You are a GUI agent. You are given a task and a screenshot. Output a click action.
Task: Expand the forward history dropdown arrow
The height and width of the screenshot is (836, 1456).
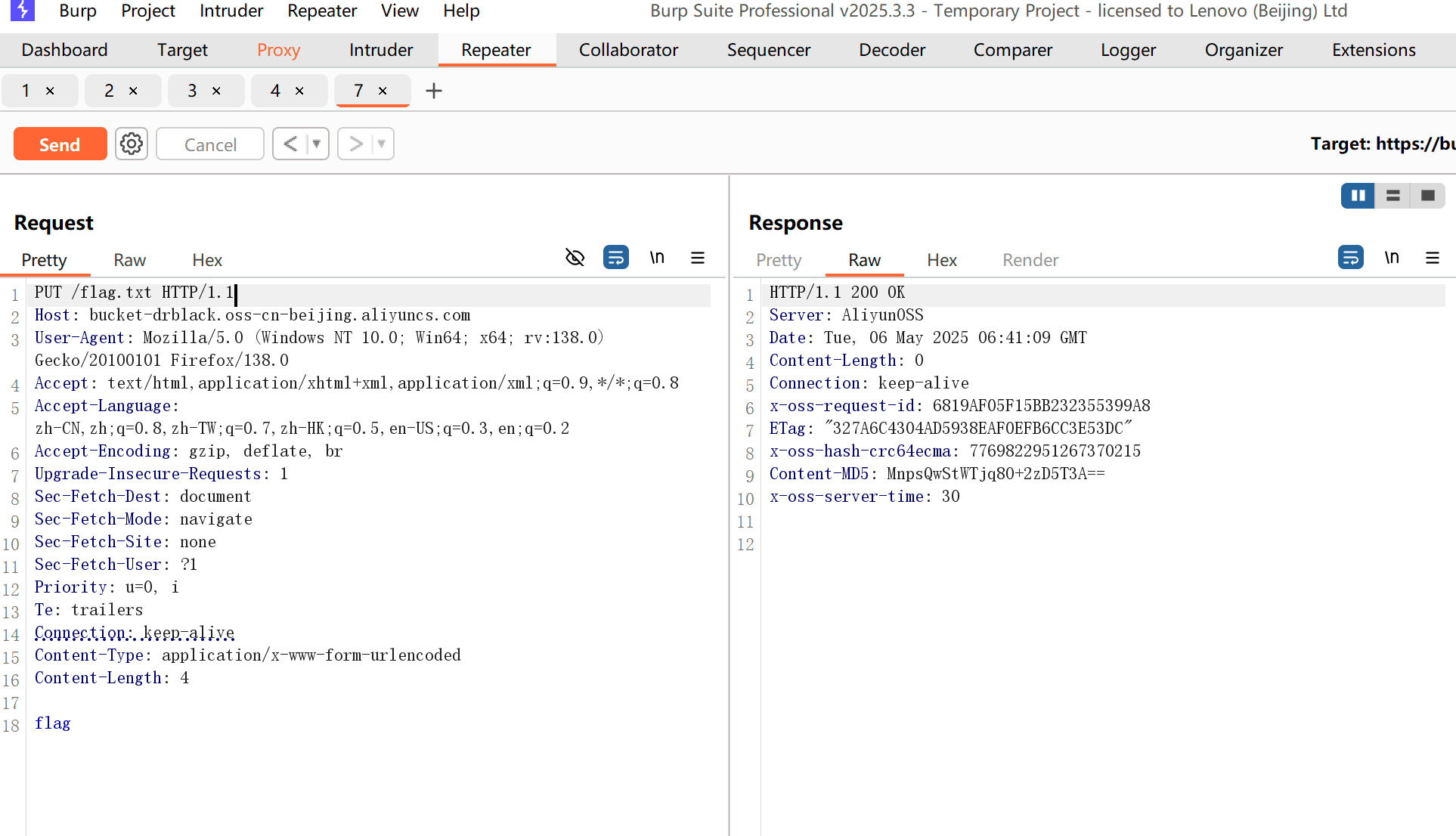click(382, 144)
